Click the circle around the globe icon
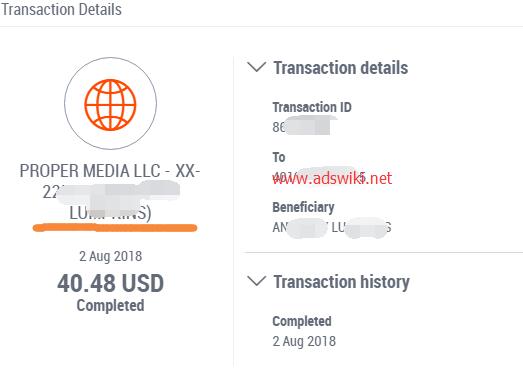Viewport: 523px width, 374px height. click(110, 103)
